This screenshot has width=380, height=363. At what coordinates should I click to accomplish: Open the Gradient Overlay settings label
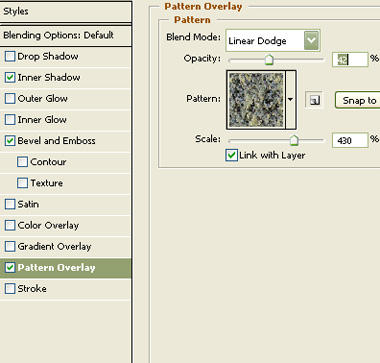tap(54, 246)
